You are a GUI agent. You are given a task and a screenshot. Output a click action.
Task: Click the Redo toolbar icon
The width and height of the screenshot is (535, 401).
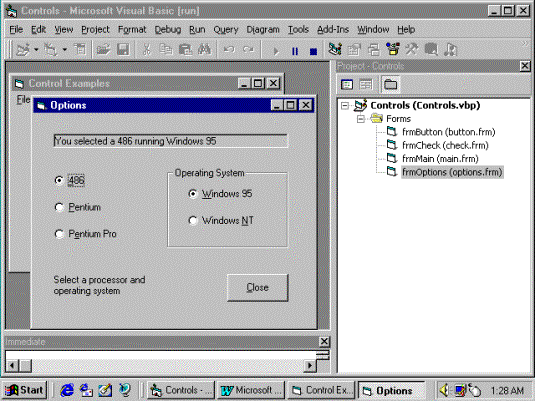(248, 50)
